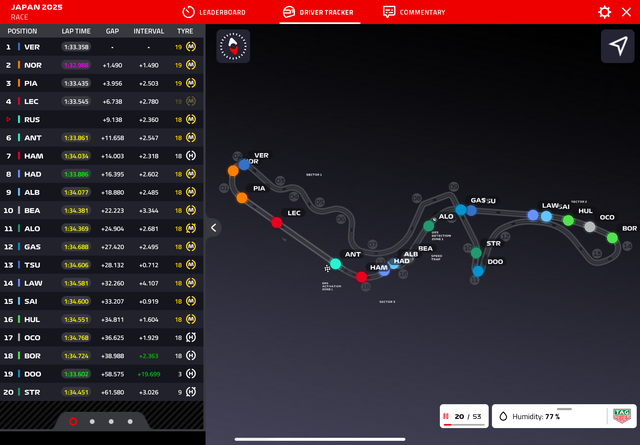Click ANT medium tyre icon

pos(191,138)
